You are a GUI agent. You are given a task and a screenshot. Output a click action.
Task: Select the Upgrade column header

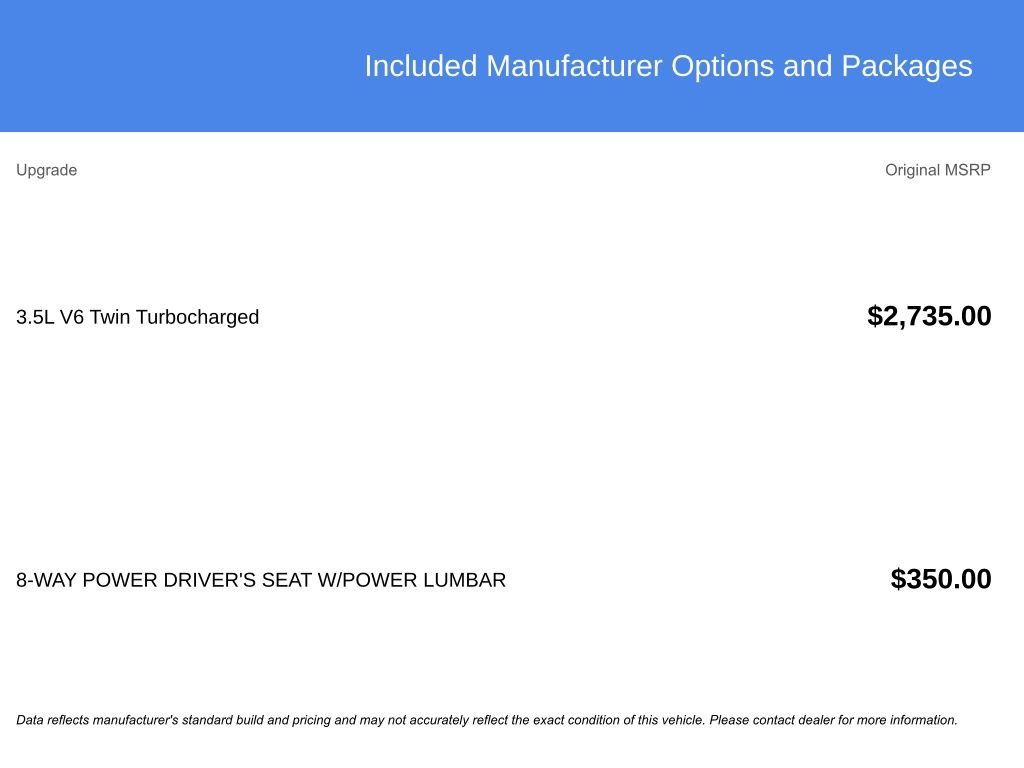(x=46, y=170)
